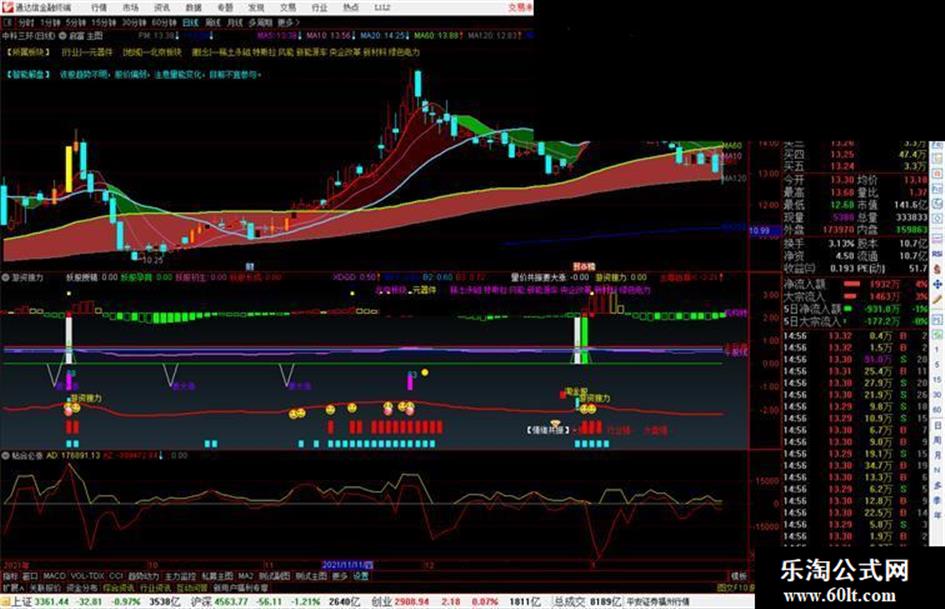
Task: Open the 资金分布 tab
Action: coord(82,588)
